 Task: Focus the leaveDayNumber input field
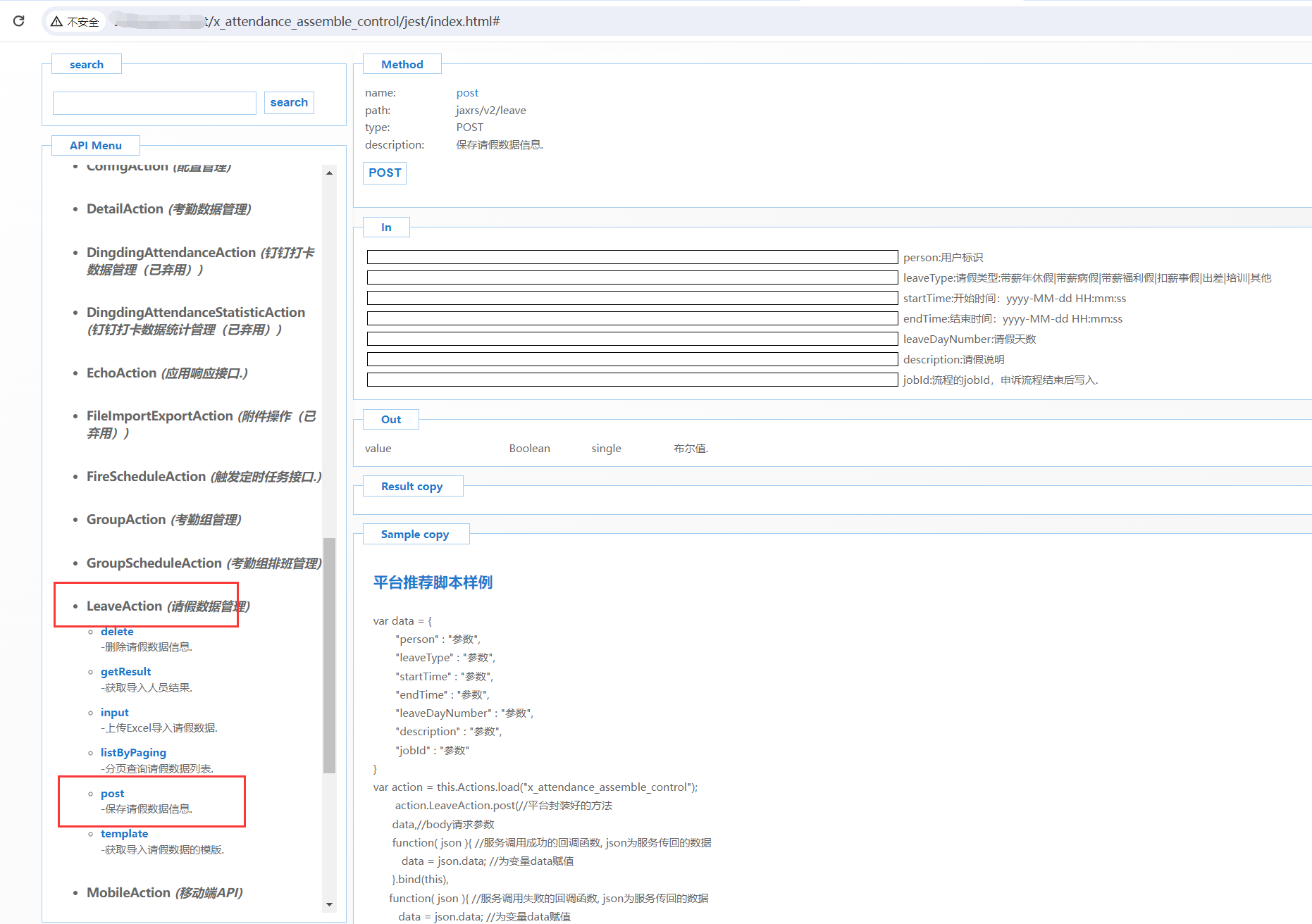(x=632, y=339)
